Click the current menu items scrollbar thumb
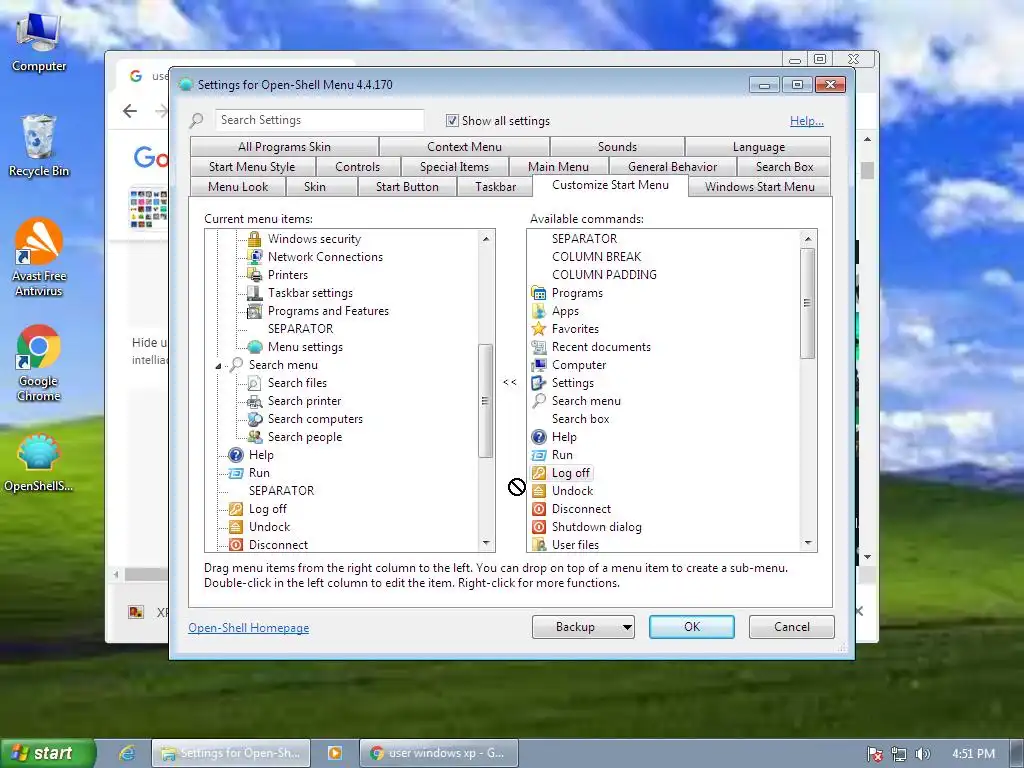The width and height of the screenshot is (1024, 768). pyautogui.click(x=485, y=400)
